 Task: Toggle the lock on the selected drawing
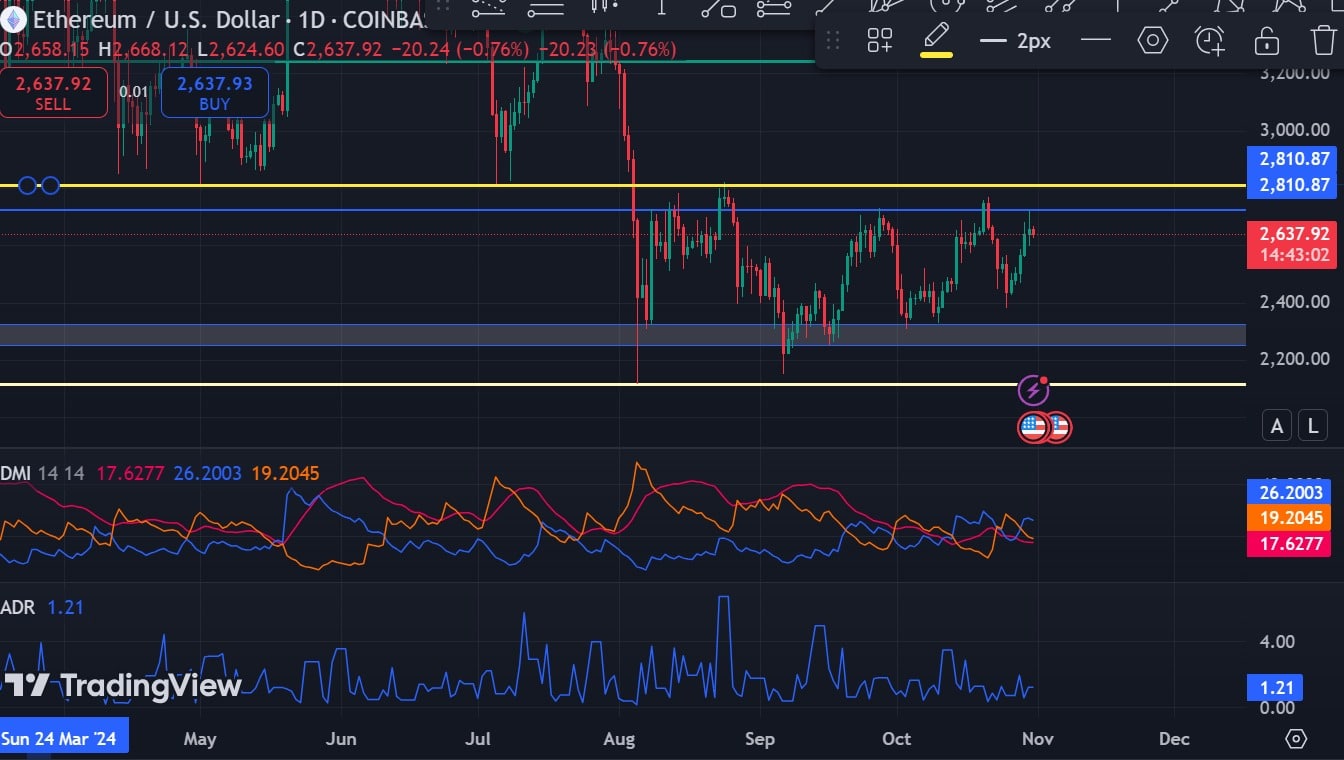[1267, 41]
